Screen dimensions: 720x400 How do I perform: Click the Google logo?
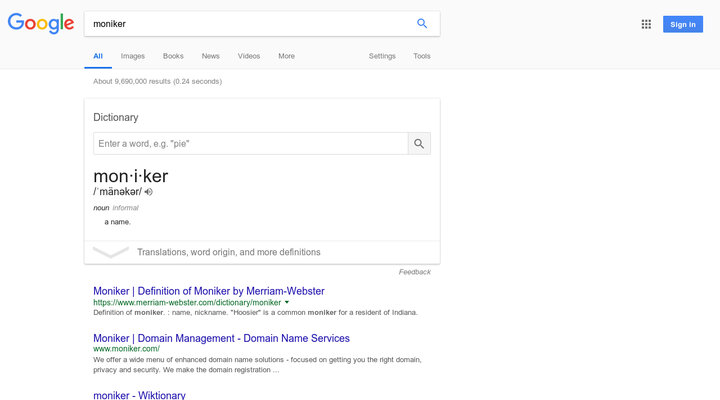click(x=41, y=24)
